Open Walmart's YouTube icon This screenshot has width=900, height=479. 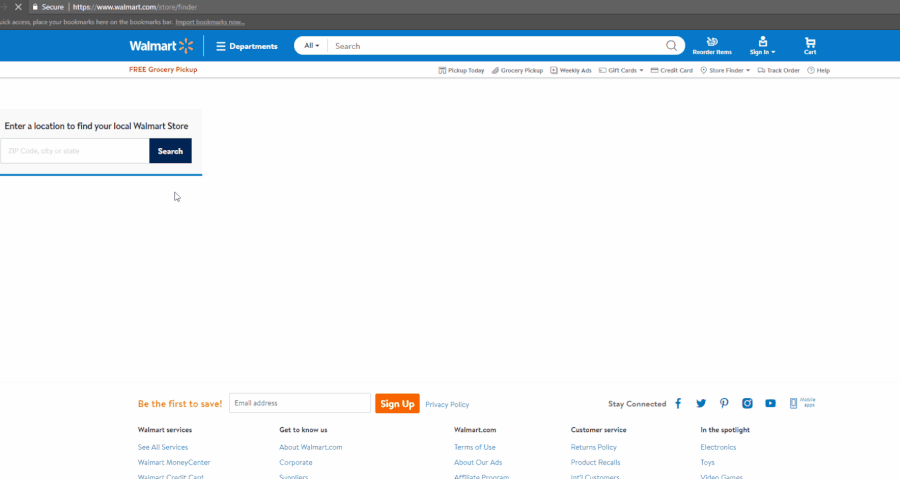click(x=770, y=403)
